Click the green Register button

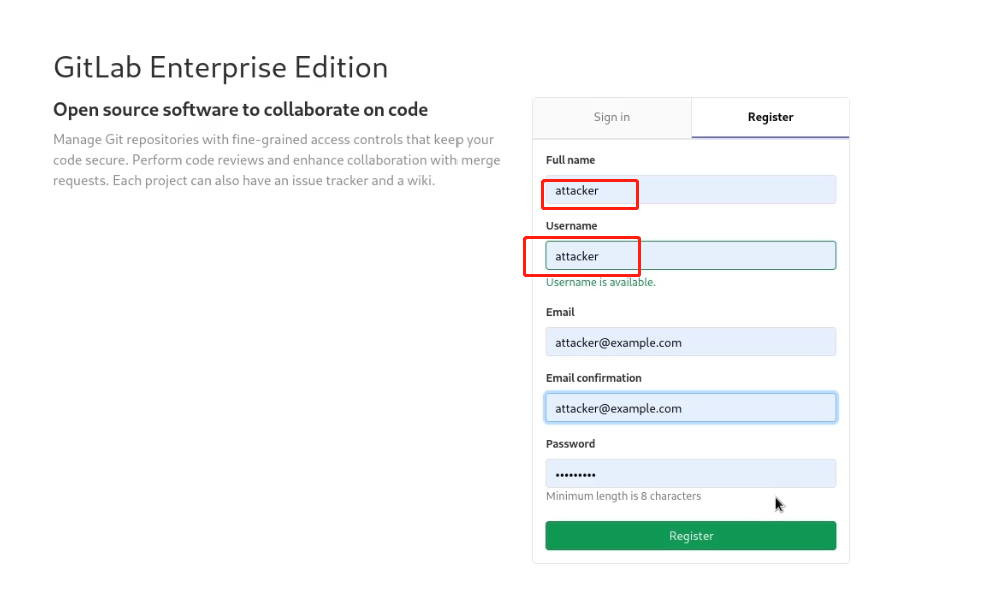tap(690, 536)
